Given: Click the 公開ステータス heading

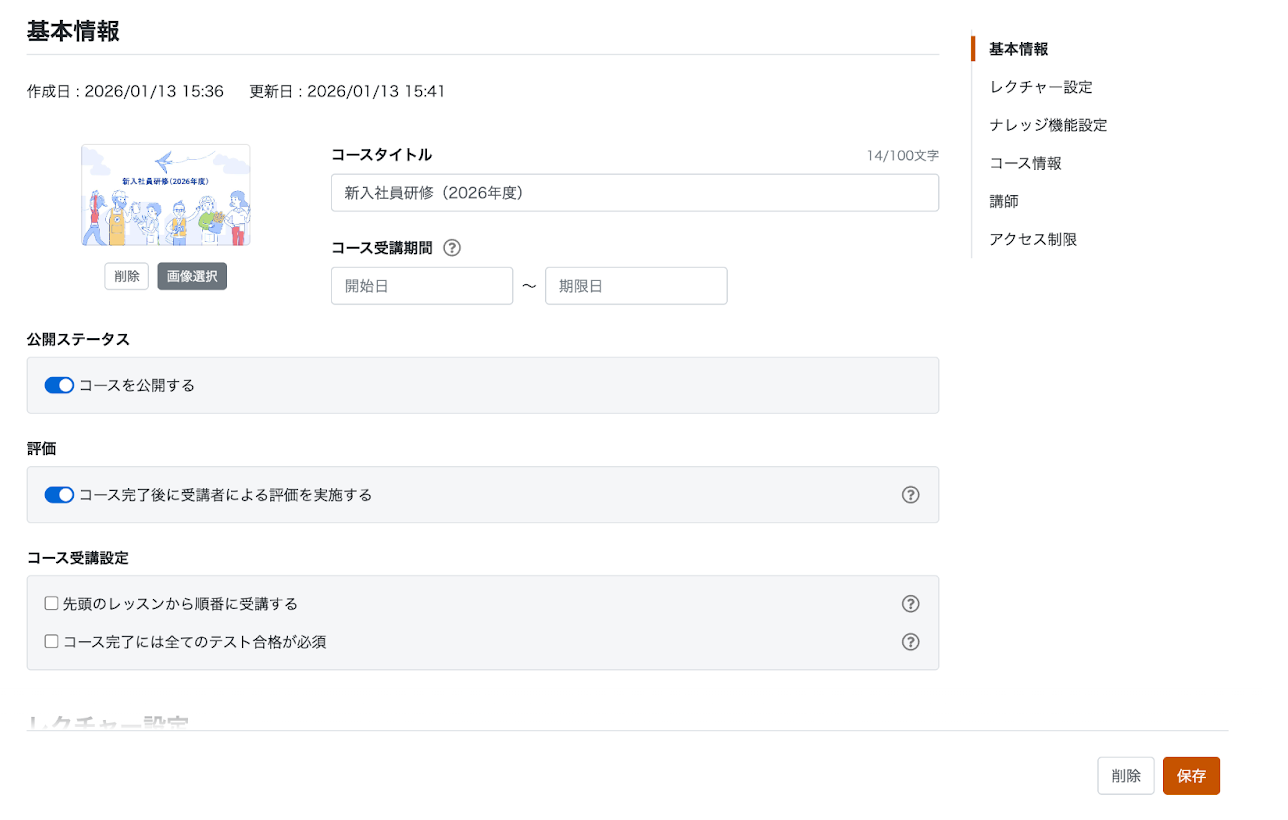Looking at the screenshot, I should 78,339.
